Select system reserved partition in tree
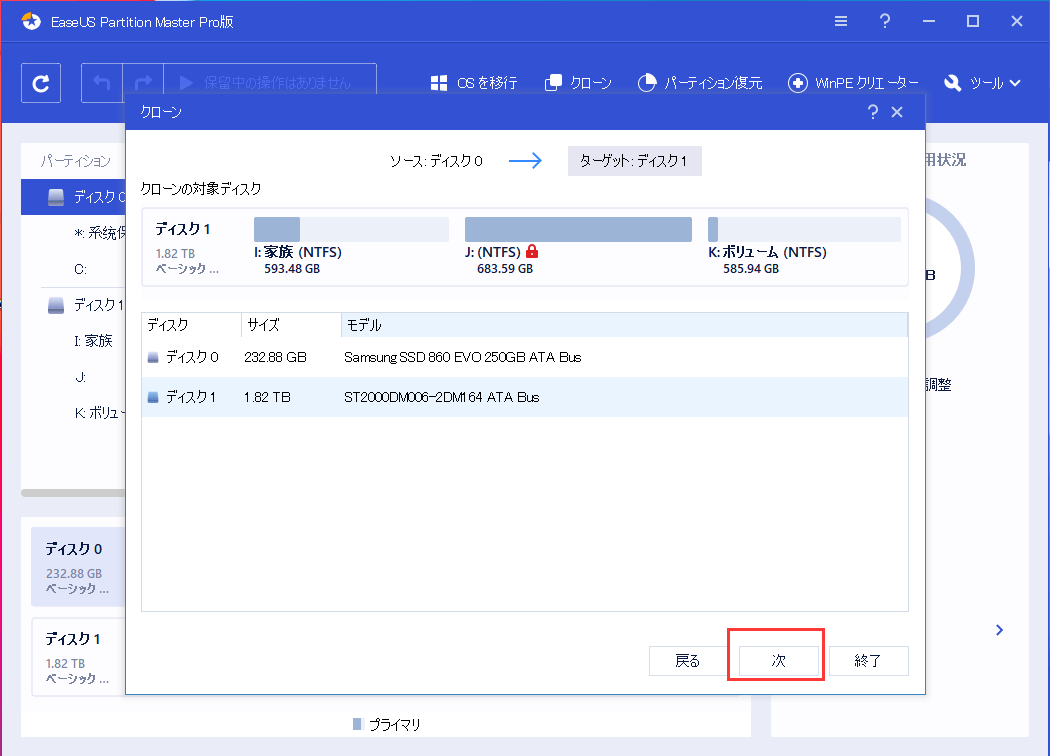The width and height of the screenshot is (1050, 756). 99,233
